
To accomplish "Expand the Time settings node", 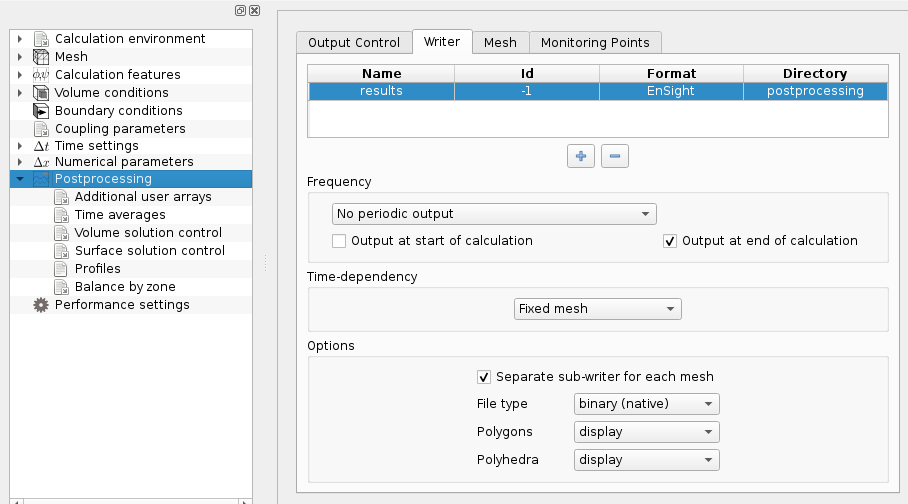I will tap(20, 146).
